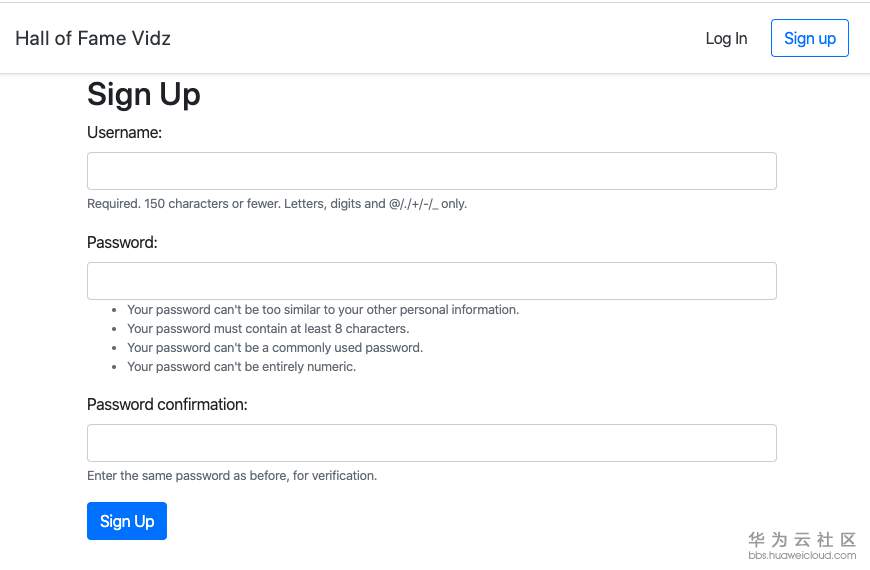Click the 'at least 8 characters' hint
The width and height of the screenshot is (870, 570).
(x=268, y=329)
